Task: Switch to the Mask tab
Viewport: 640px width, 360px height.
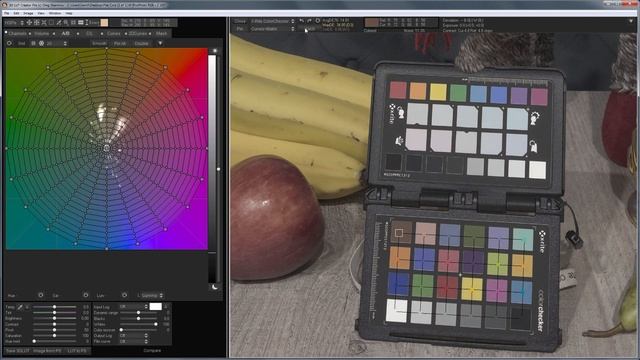Action: (x=161, y=33)
